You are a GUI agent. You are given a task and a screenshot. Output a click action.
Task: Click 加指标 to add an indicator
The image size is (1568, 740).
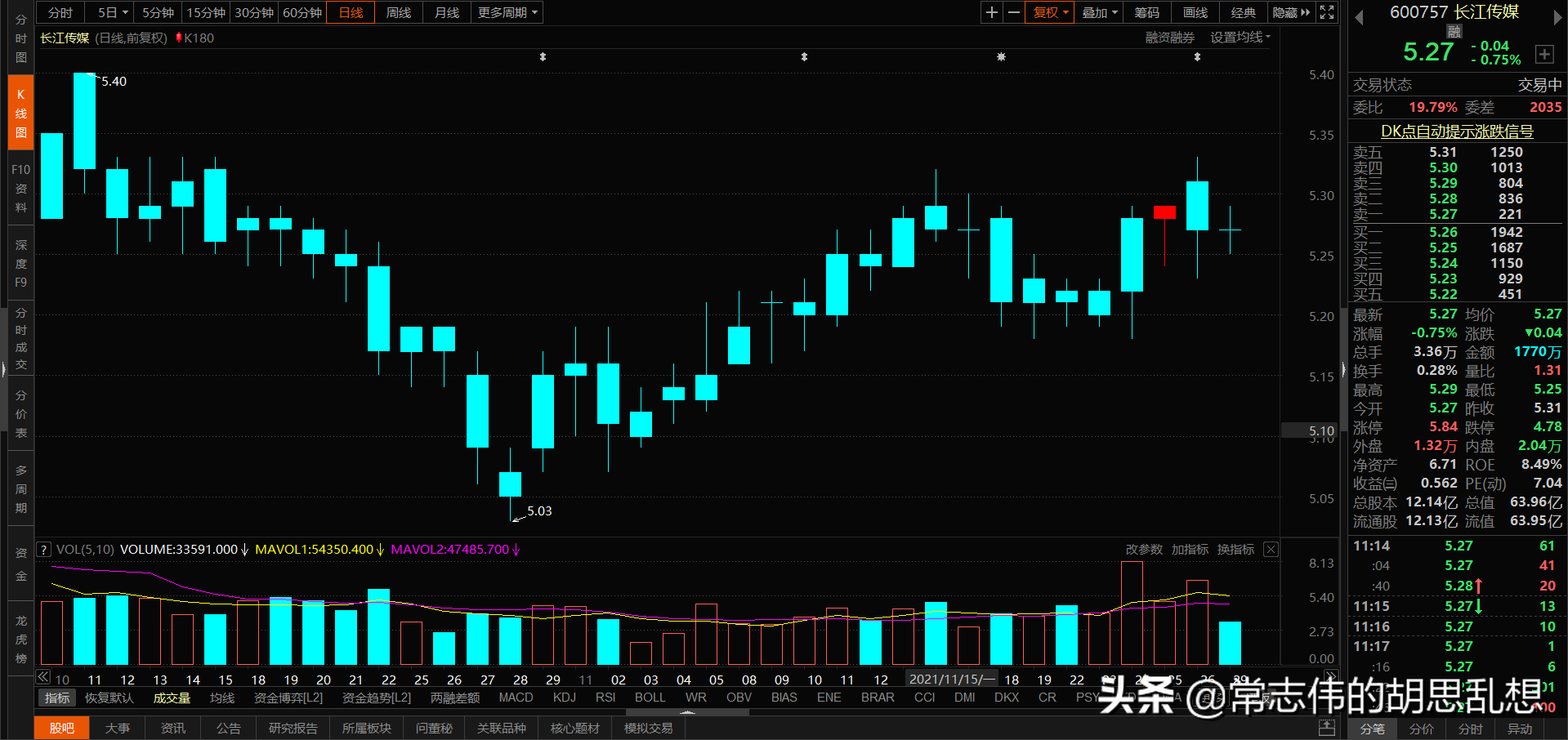click(x=1190, y=549)
